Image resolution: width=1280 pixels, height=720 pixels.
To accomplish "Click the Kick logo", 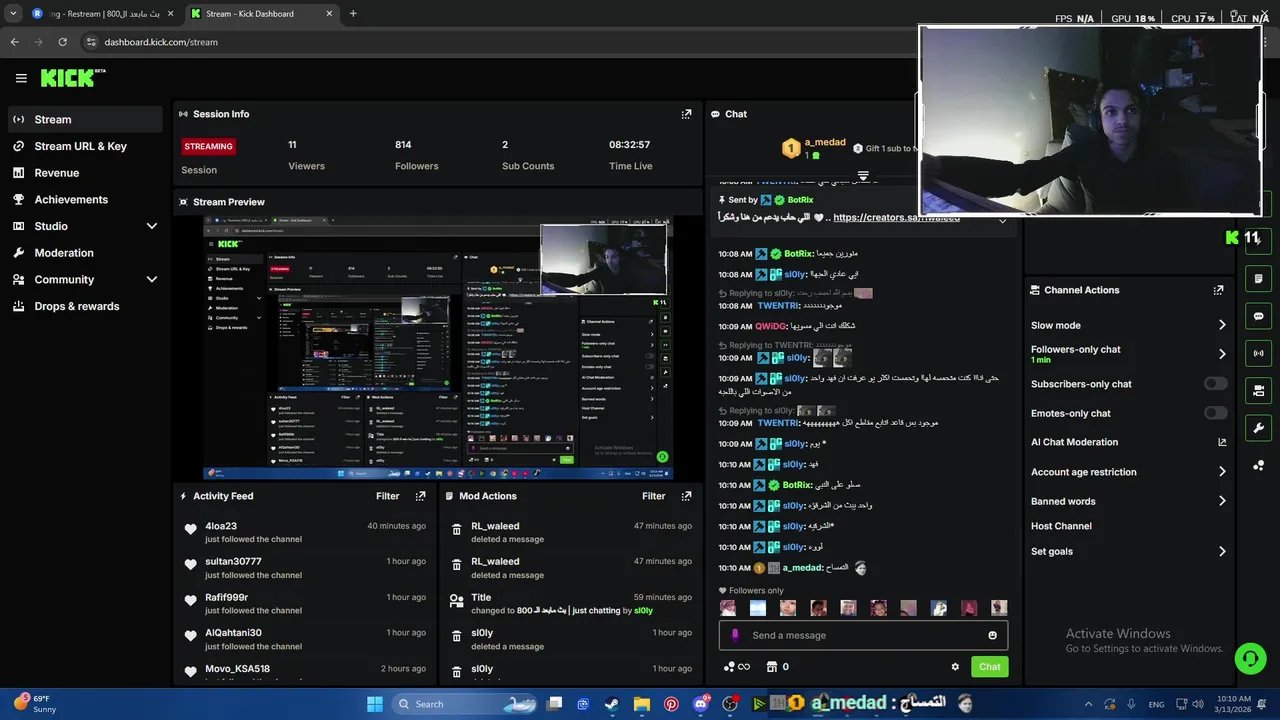I will (72, 78).
